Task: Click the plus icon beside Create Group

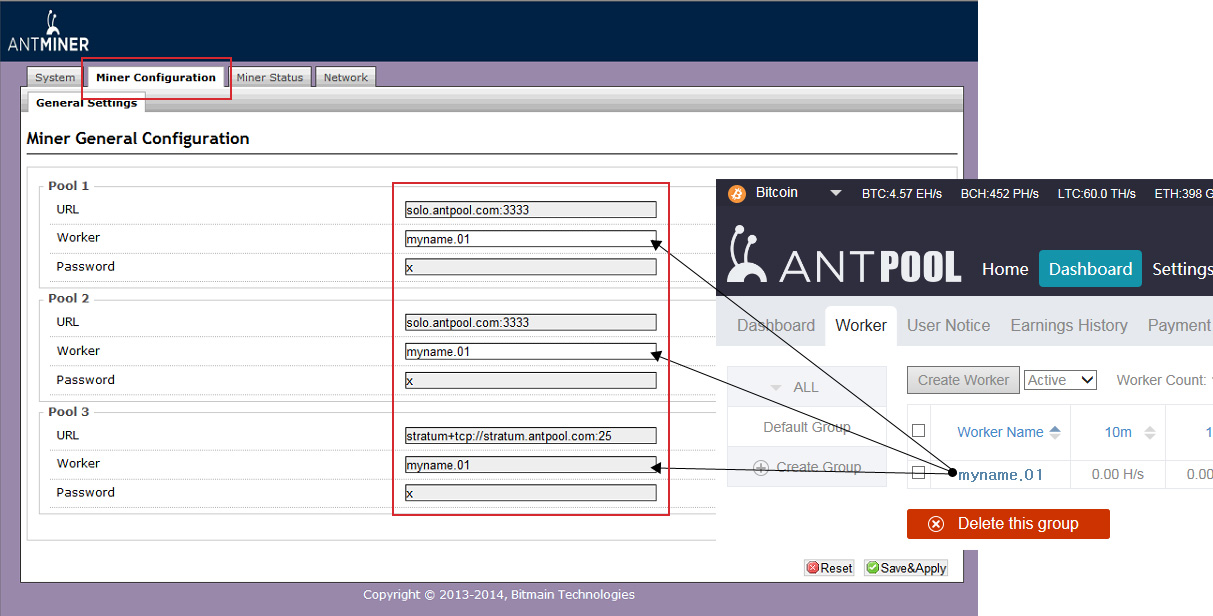Action: click(761, 467)
